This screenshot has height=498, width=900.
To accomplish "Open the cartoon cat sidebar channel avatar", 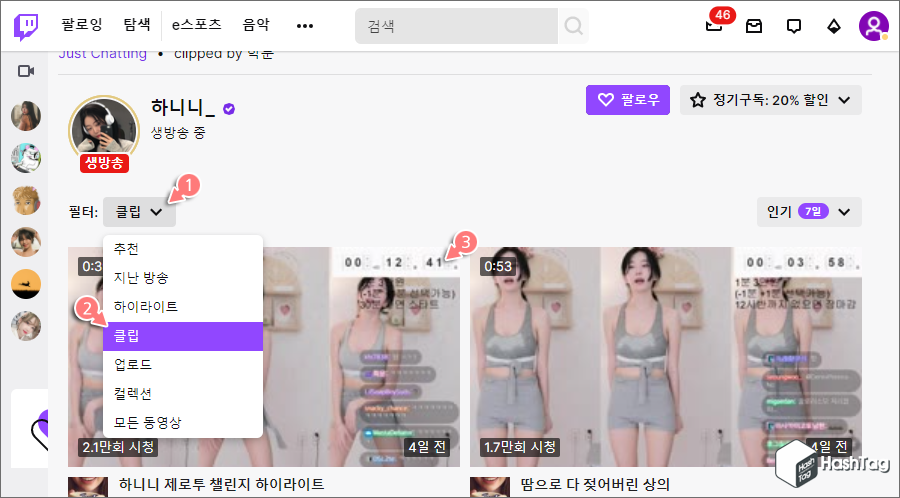I will pos(26,158).
